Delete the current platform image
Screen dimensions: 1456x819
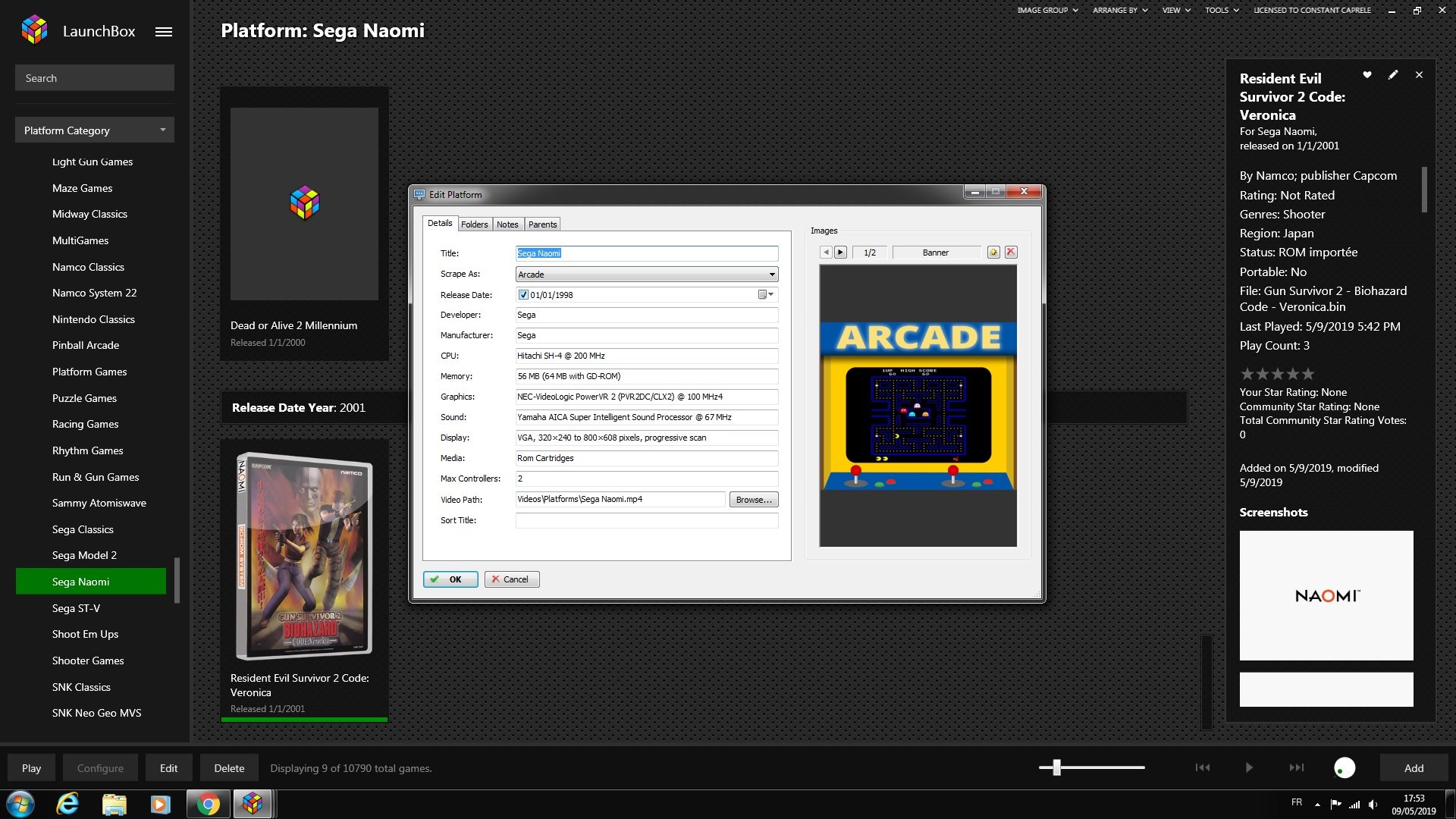(1011, 253)
